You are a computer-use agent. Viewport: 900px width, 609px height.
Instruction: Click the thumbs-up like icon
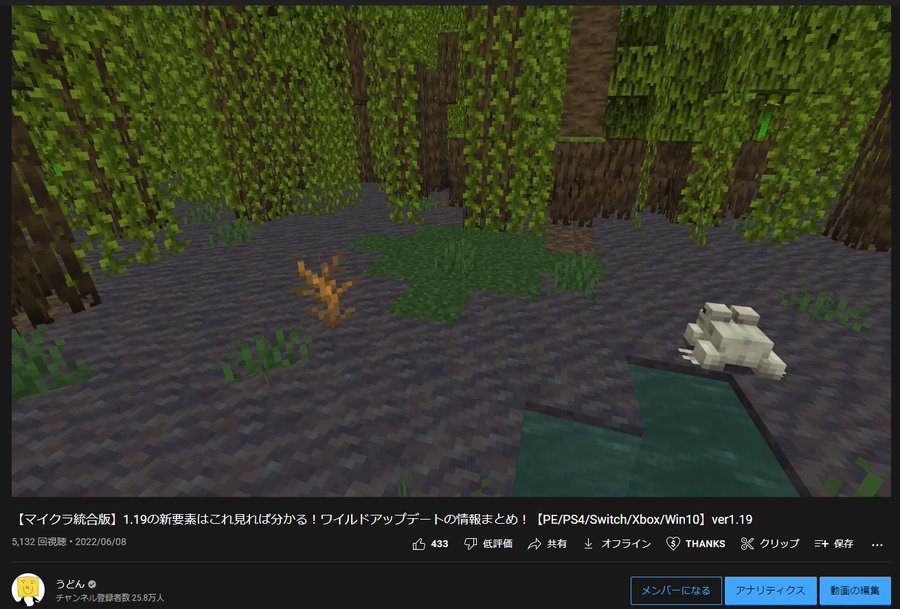point(418,544)
